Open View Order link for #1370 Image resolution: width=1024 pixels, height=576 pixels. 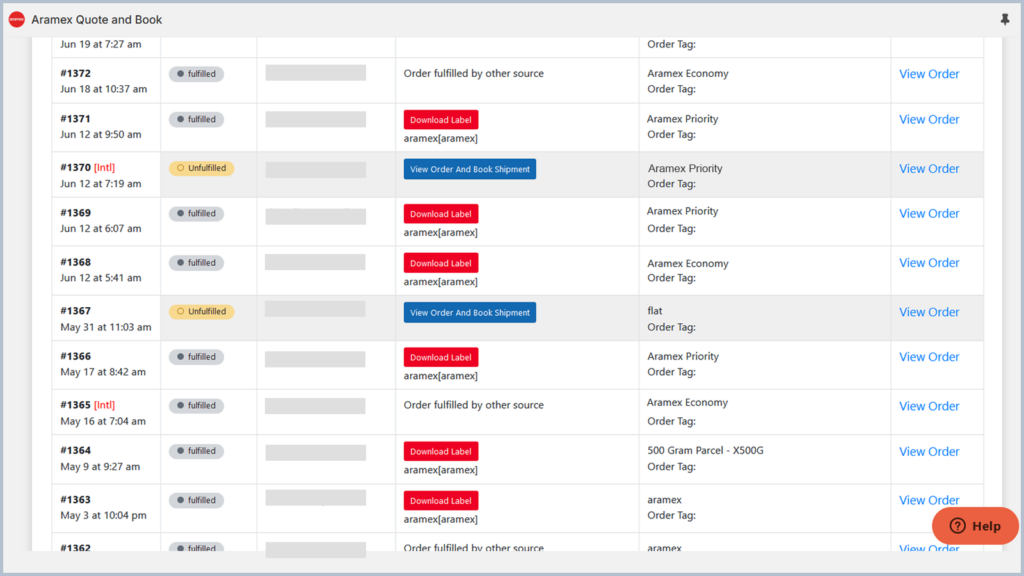[929, 169]
